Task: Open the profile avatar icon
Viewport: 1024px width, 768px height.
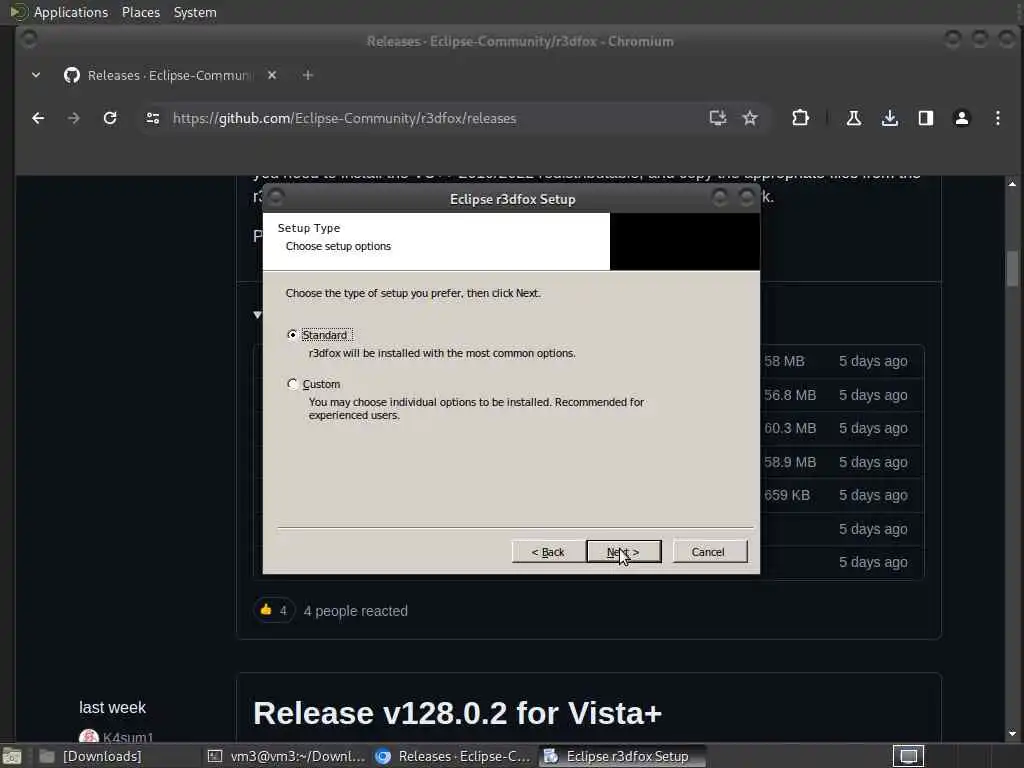Action: (961, 118)
